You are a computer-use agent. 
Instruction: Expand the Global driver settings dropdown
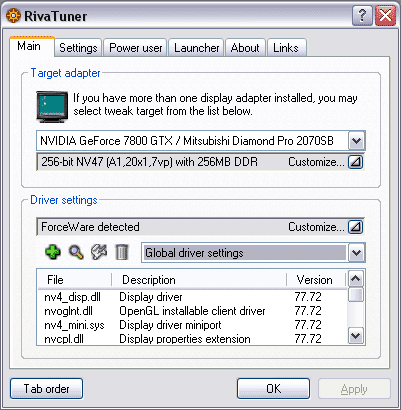coord(356,253)
